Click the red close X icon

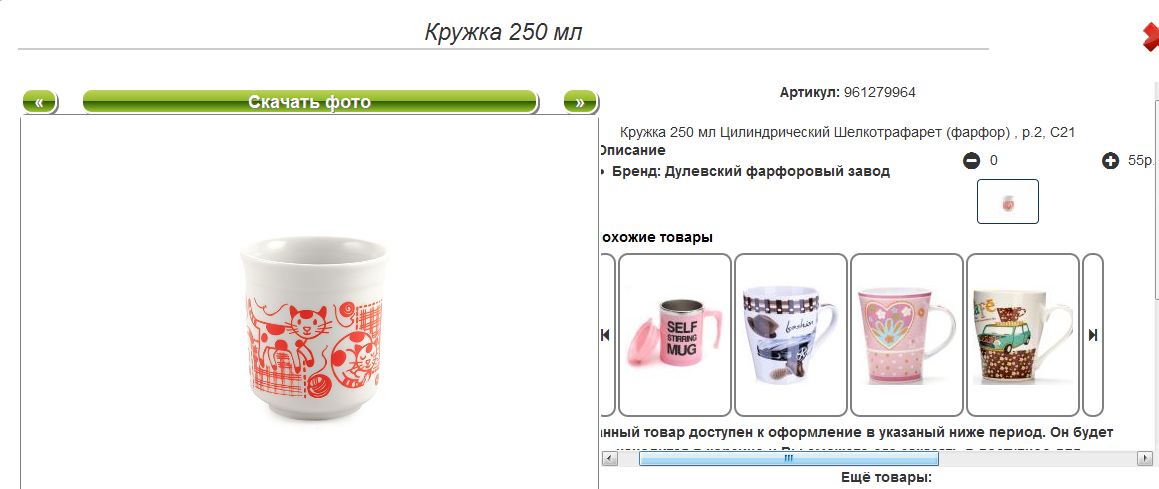click(x=1152, y=38)
